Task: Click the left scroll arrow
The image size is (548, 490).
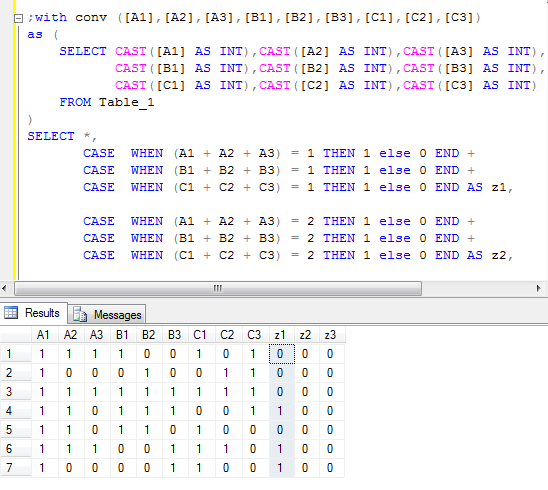Action: click(5, 288)
